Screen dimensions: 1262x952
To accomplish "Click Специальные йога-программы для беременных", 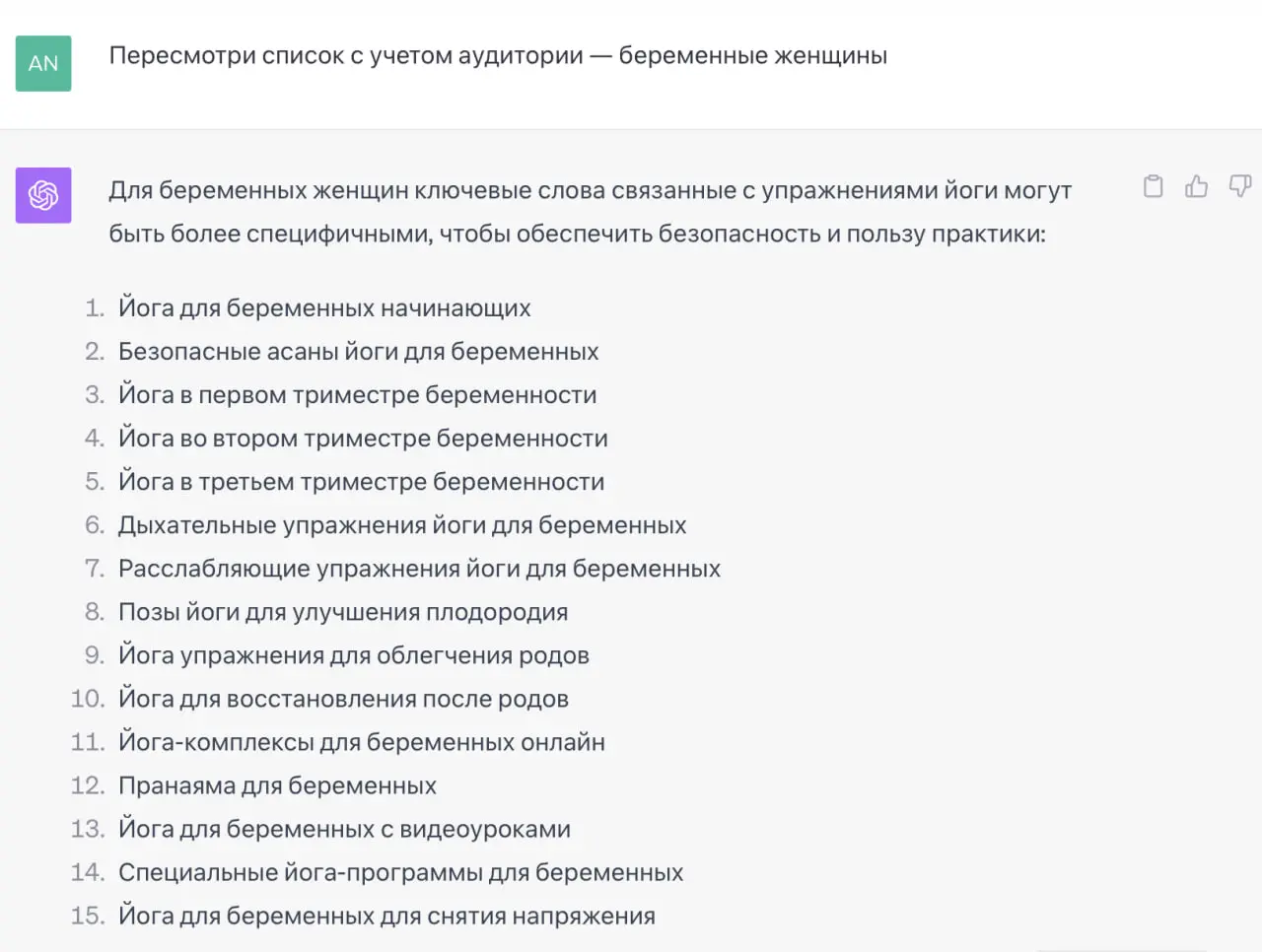I will click(x=401, y=871).
